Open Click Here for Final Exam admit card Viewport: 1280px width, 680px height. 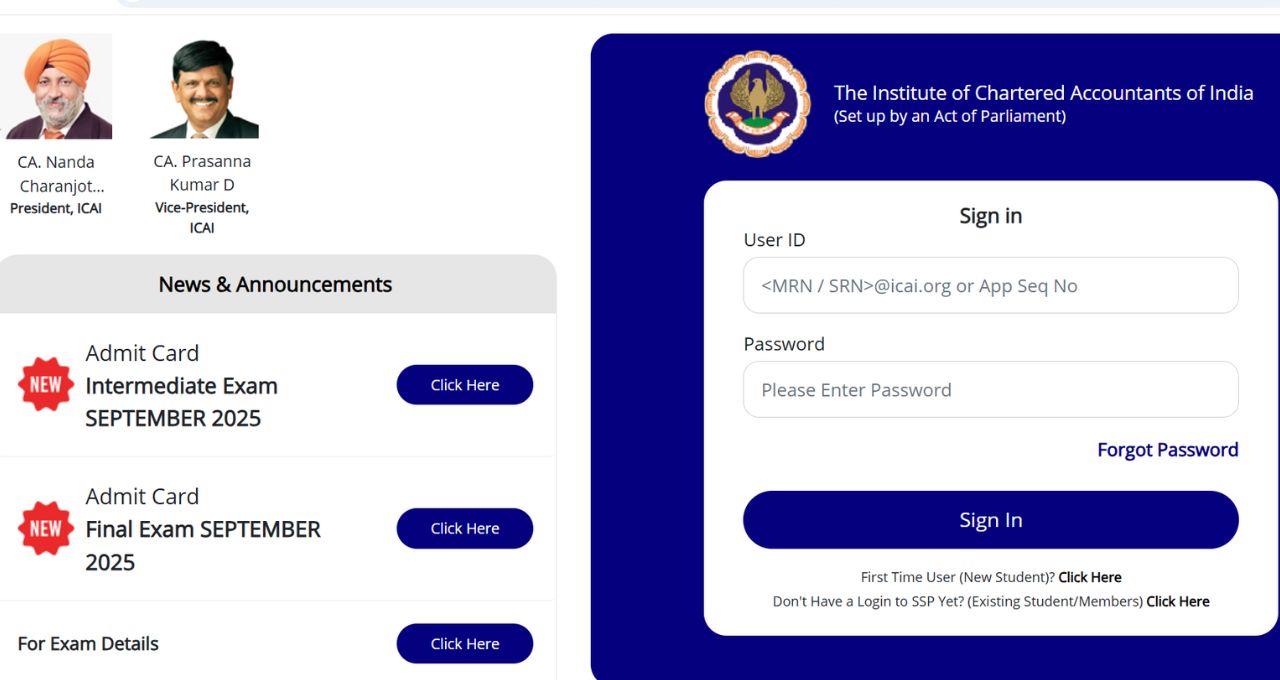coord(465,528)
